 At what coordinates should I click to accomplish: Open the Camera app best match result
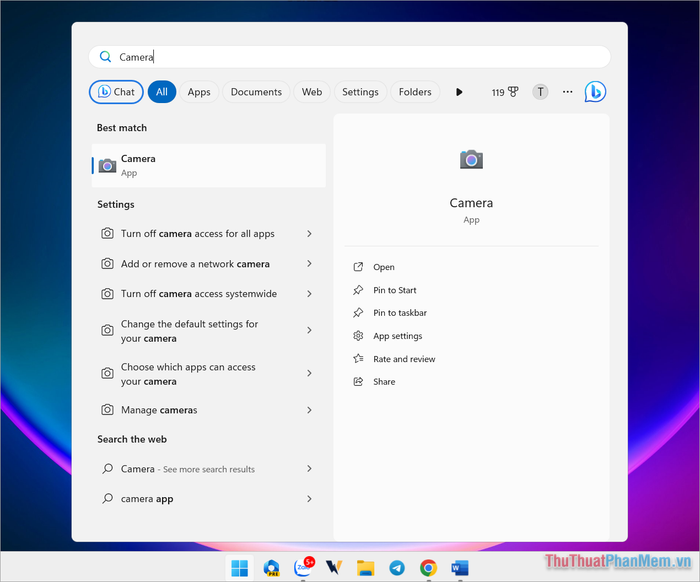tap(208, 166)
